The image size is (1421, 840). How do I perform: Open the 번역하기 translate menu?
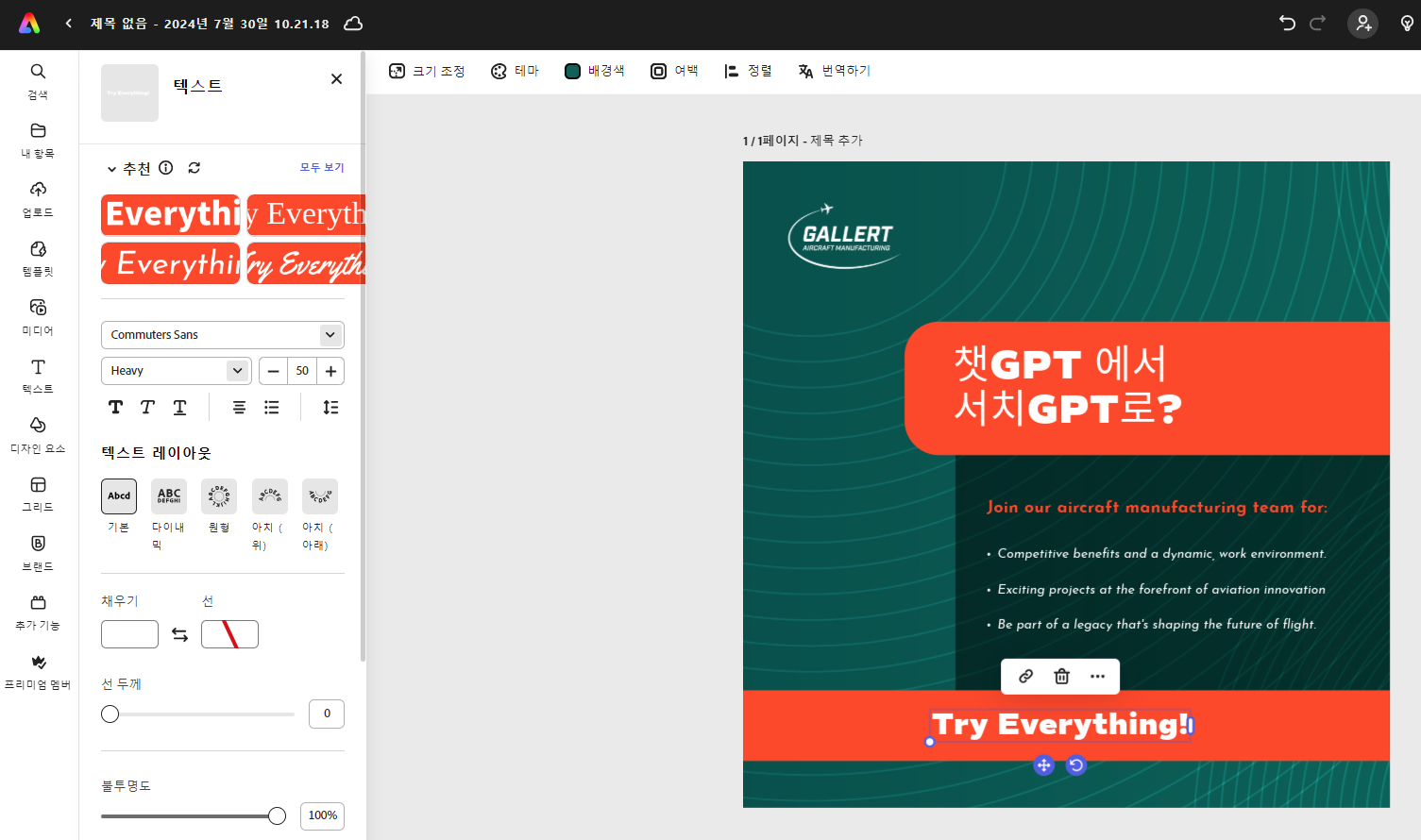pos(835,71)
